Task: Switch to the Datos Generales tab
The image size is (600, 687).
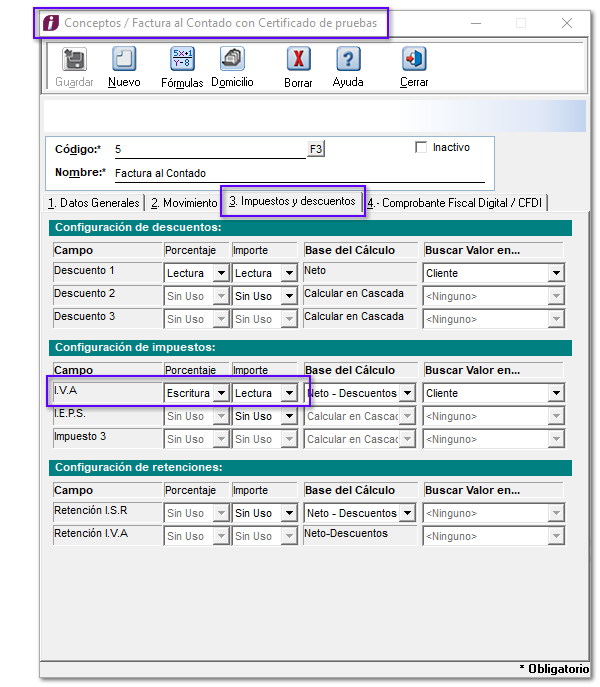Action: tap(94, 203)
